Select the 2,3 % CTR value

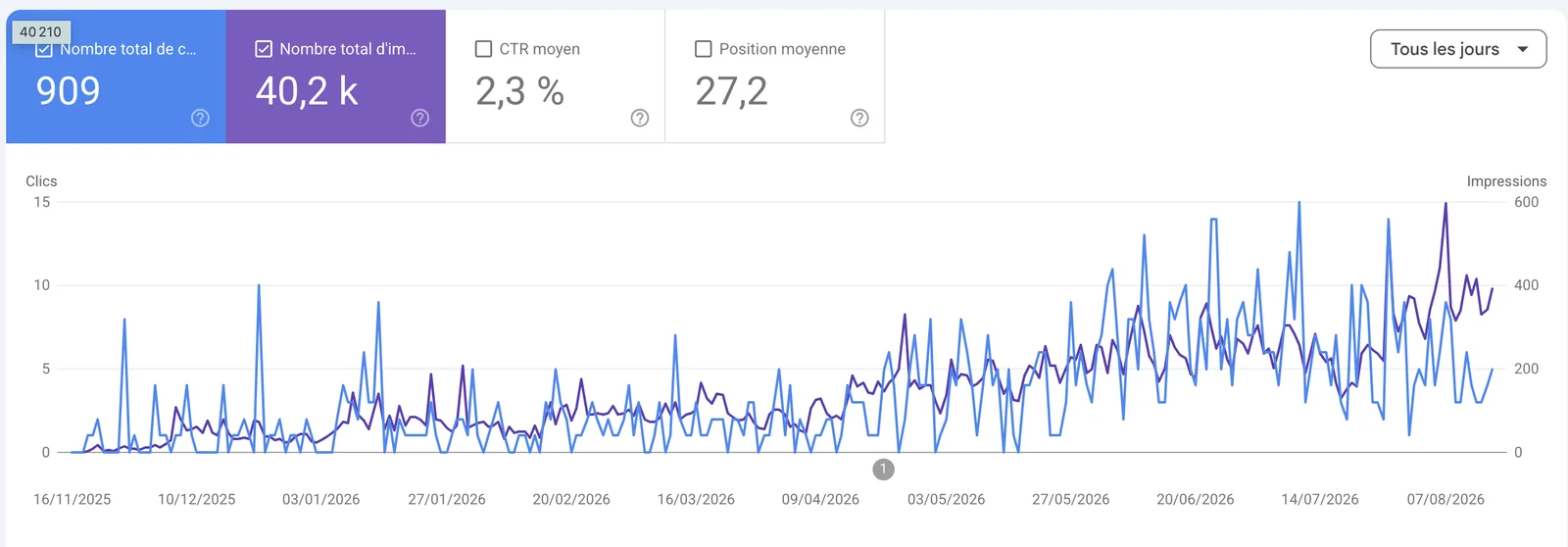point(519,91)
